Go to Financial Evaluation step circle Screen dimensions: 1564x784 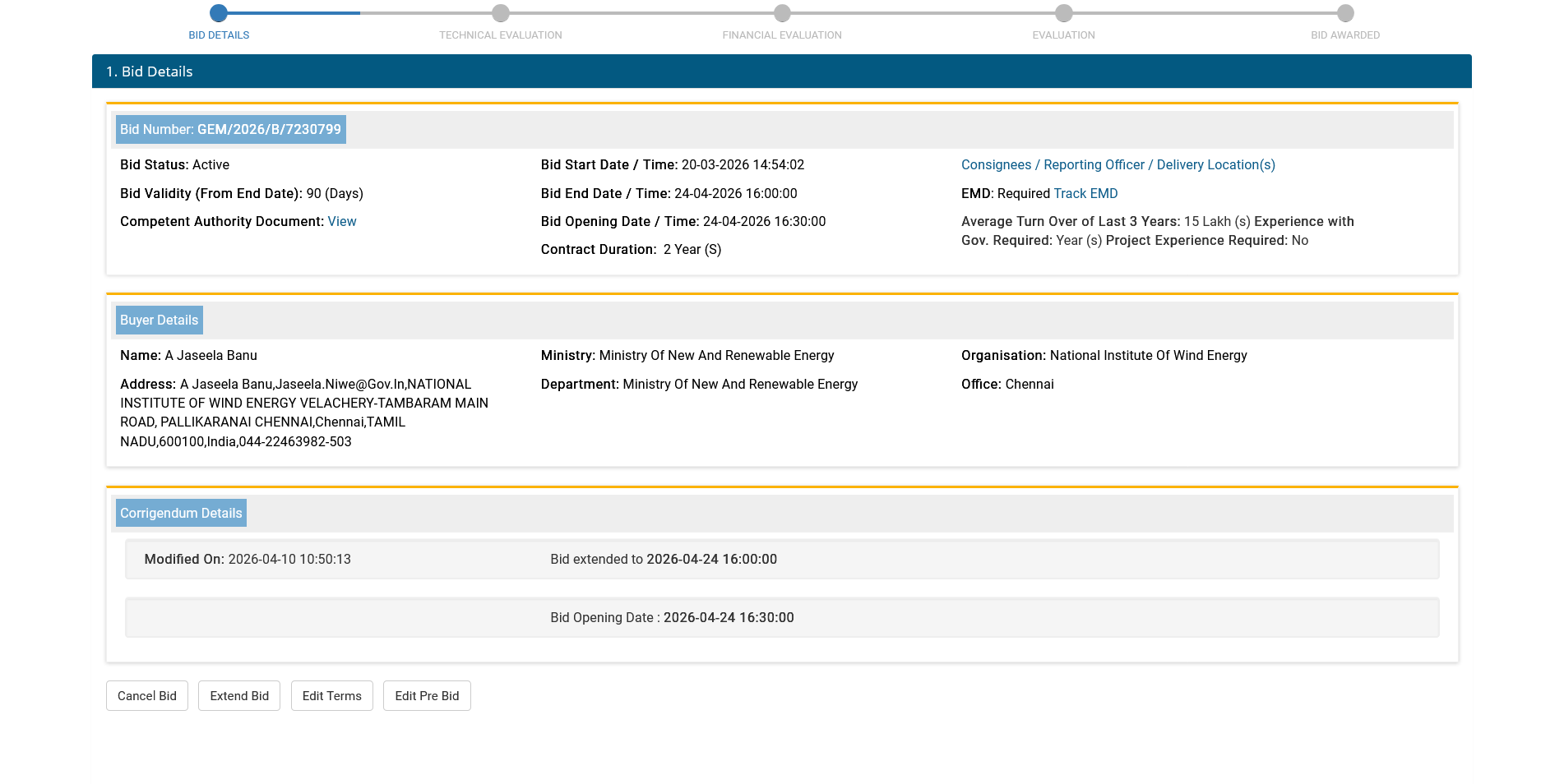782,13
